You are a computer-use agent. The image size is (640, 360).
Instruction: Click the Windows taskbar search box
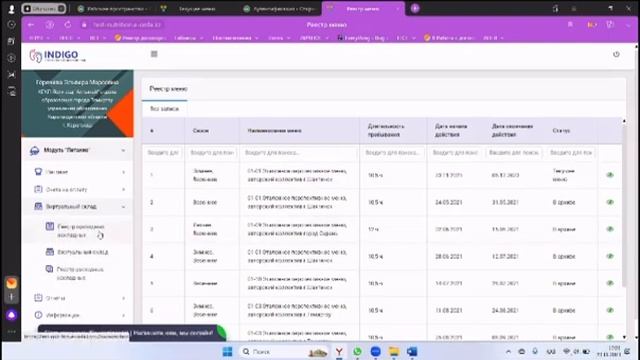[x=284, y=351]
